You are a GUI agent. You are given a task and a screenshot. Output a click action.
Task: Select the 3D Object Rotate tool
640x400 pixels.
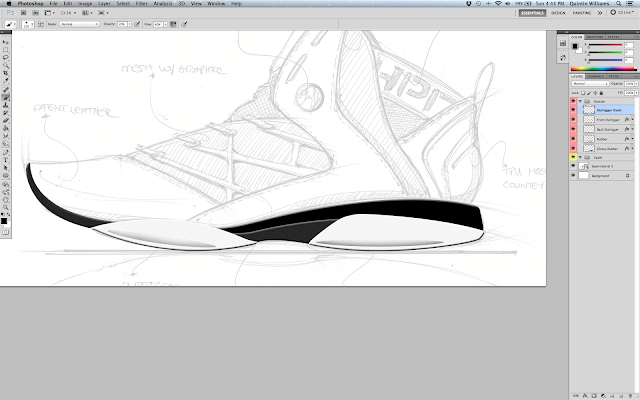[x=6, y=184]
